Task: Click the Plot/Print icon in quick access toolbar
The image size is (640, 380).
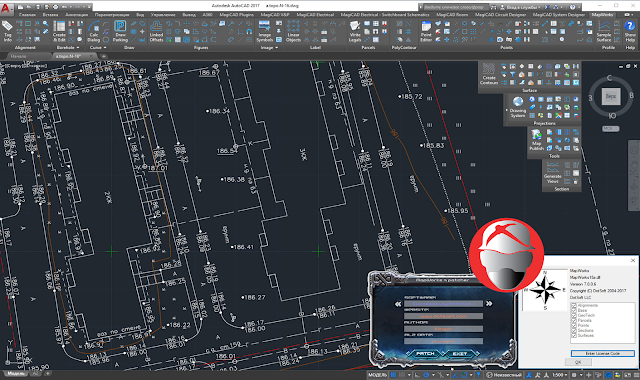Action: click(x=56, y=7)
